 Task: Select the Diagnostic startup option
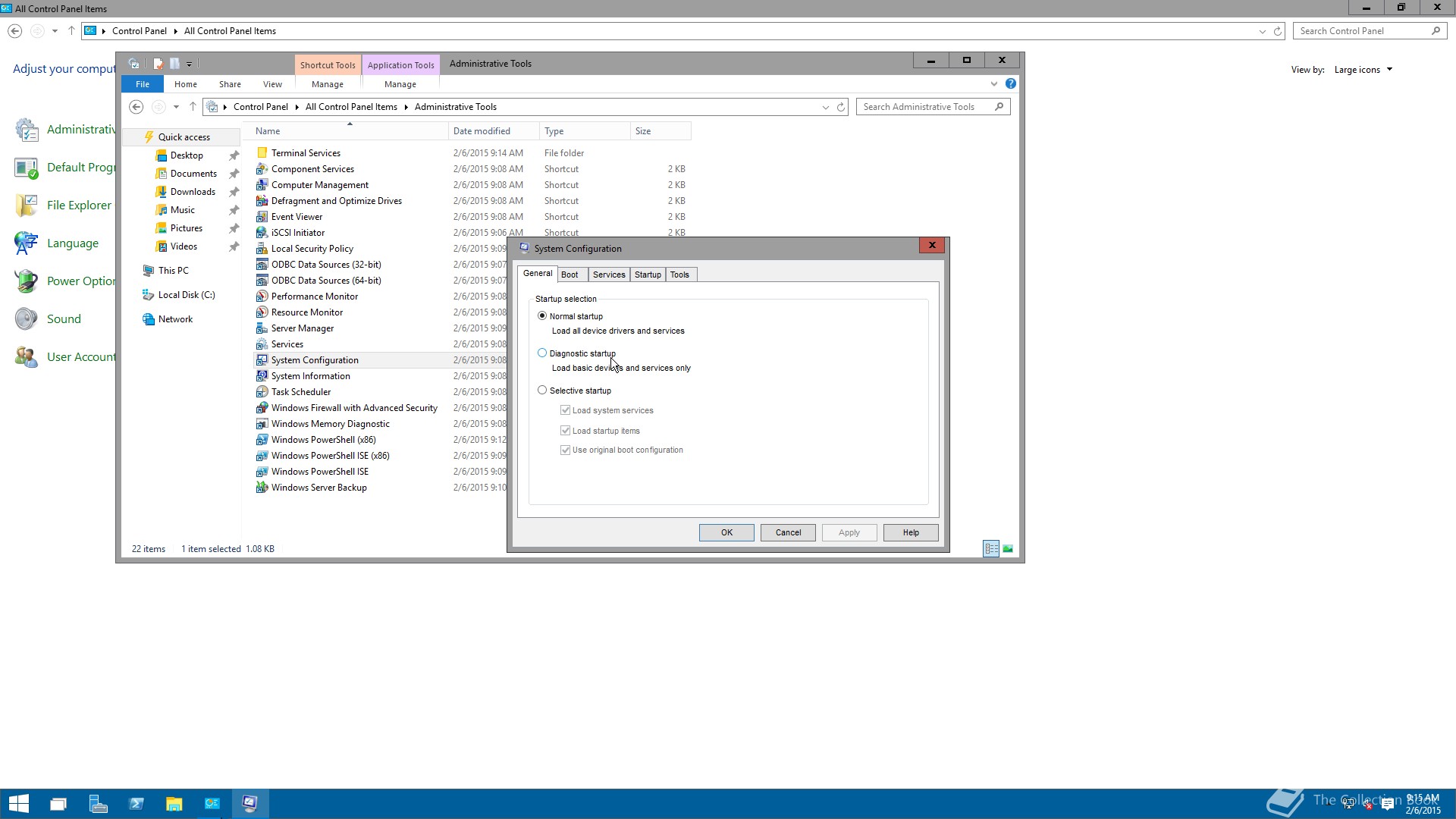click(x=542, y=353)
